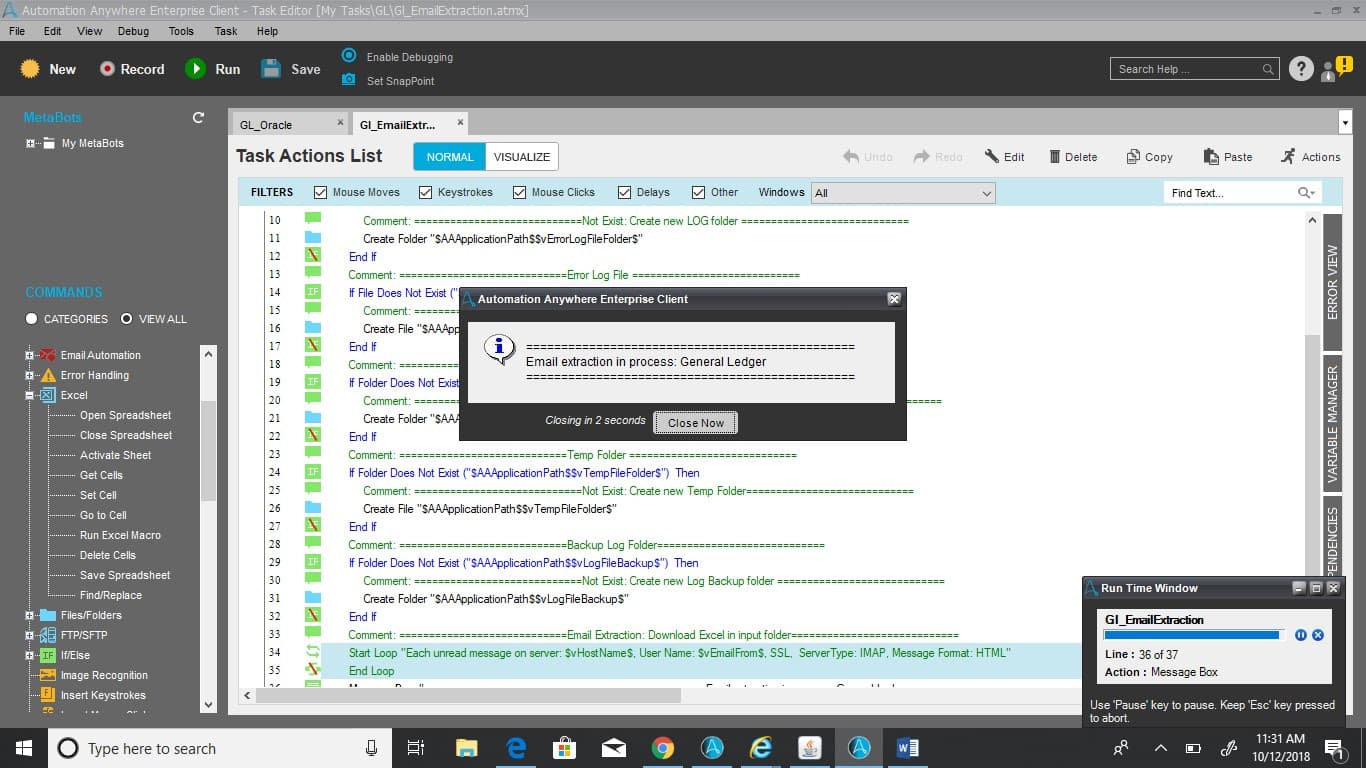The width and height of the screenshot is (1366, 768).
Task: Collapse the Excel commands group
Action: pyautogui.click(x=30, y=395)
